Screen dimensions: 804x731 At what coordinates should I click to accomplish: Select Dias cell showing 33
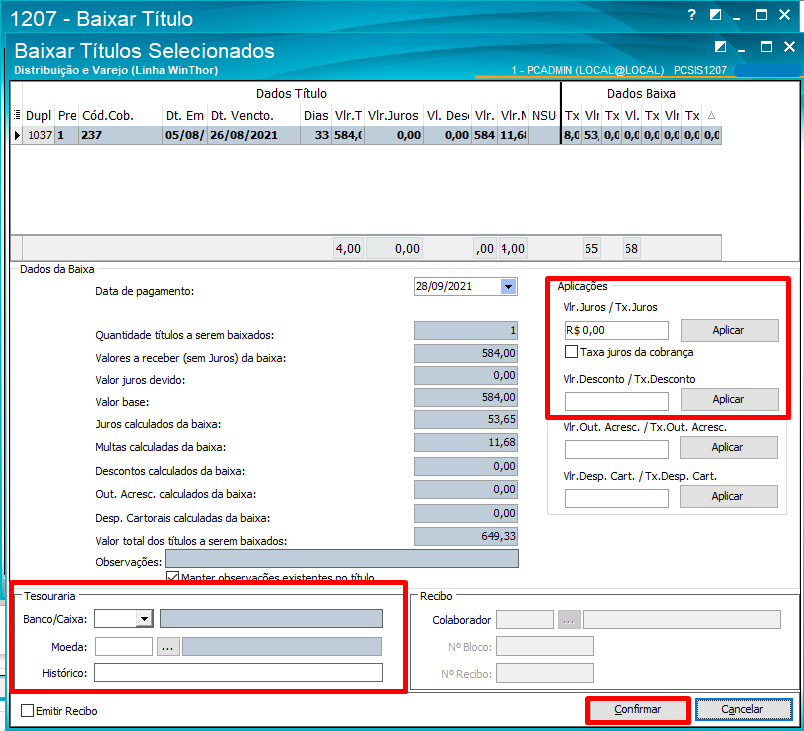pyautogui.click(x=316, y=135)
